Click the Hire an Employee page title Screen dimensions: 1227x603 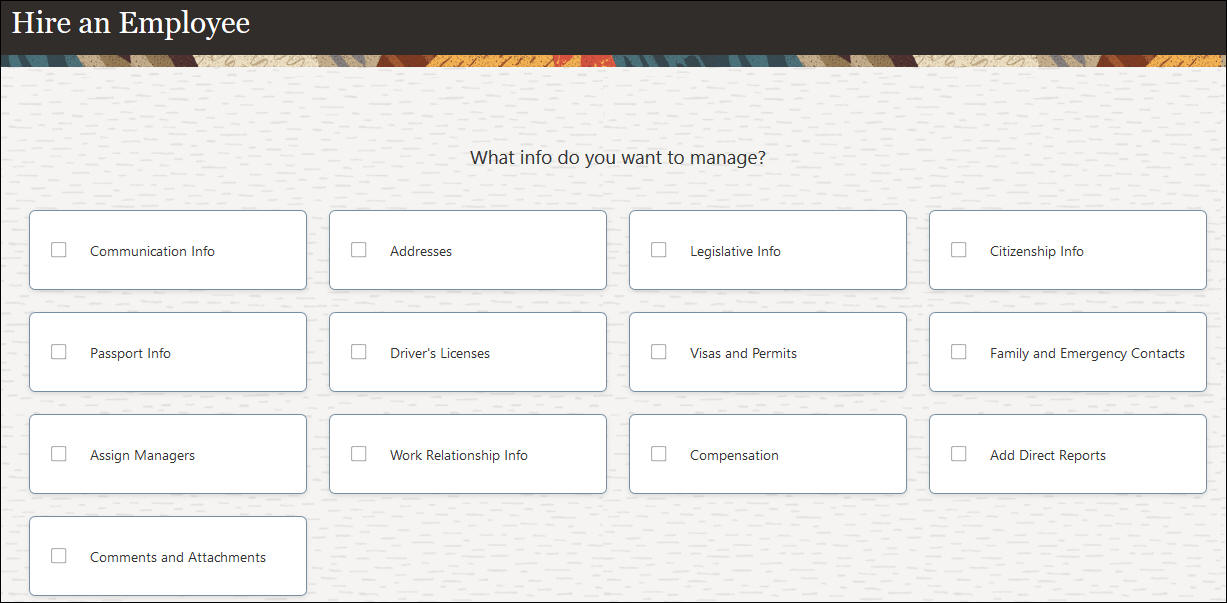[131, 23]
